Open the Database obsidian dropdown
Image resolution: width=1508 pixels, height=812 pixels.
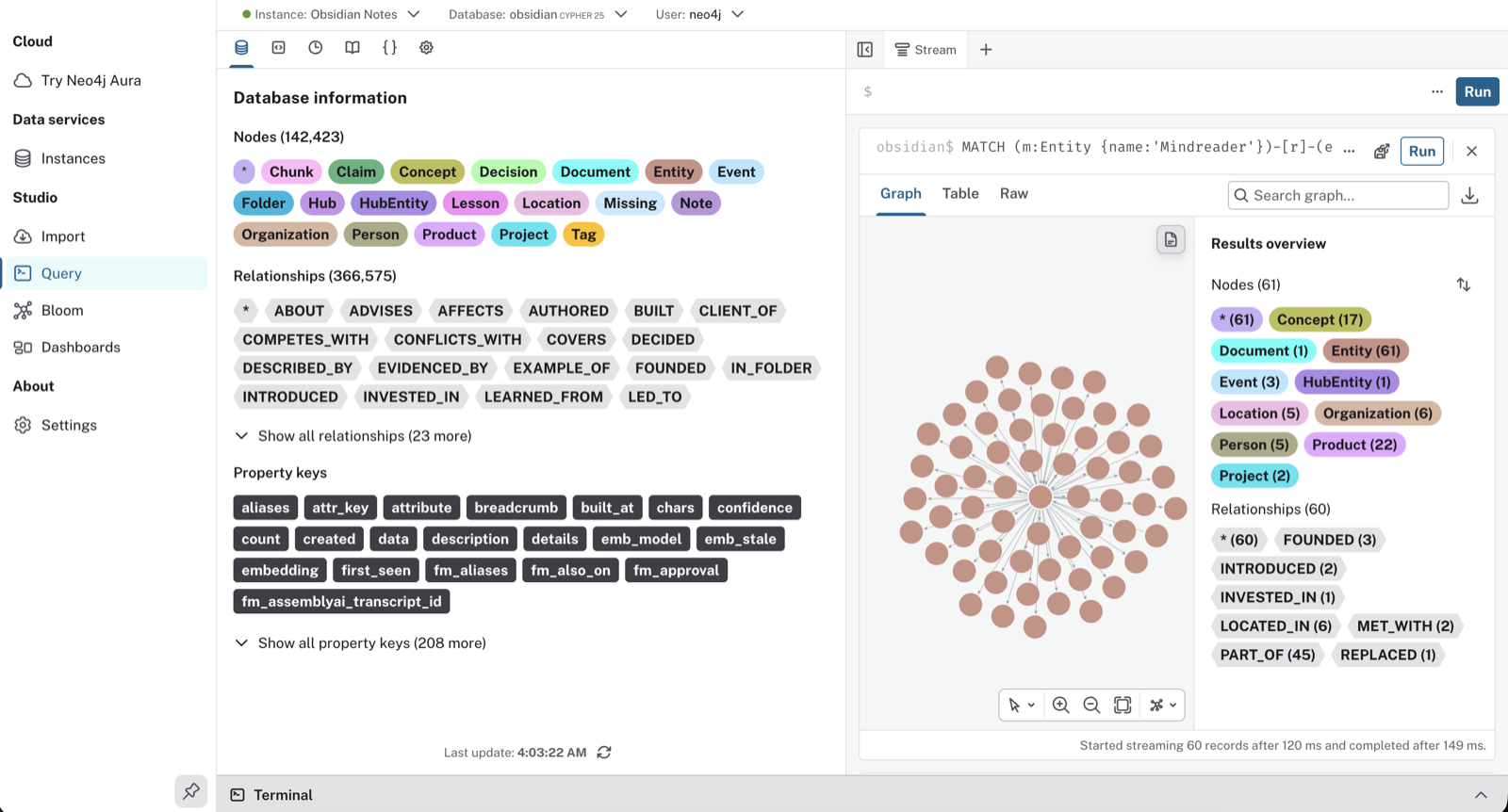(x=537, y=14)
